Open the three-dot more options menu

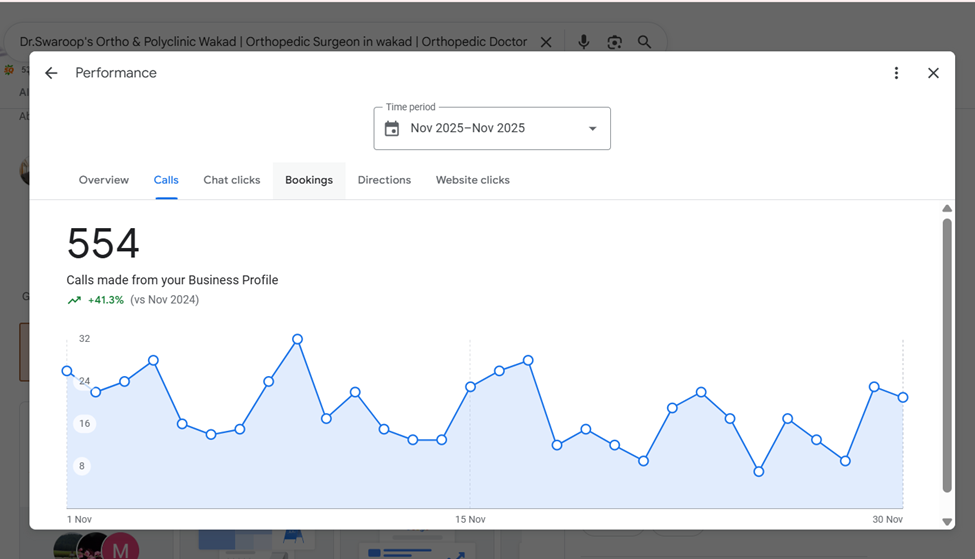pyautogui.click(x=896, y=73)
